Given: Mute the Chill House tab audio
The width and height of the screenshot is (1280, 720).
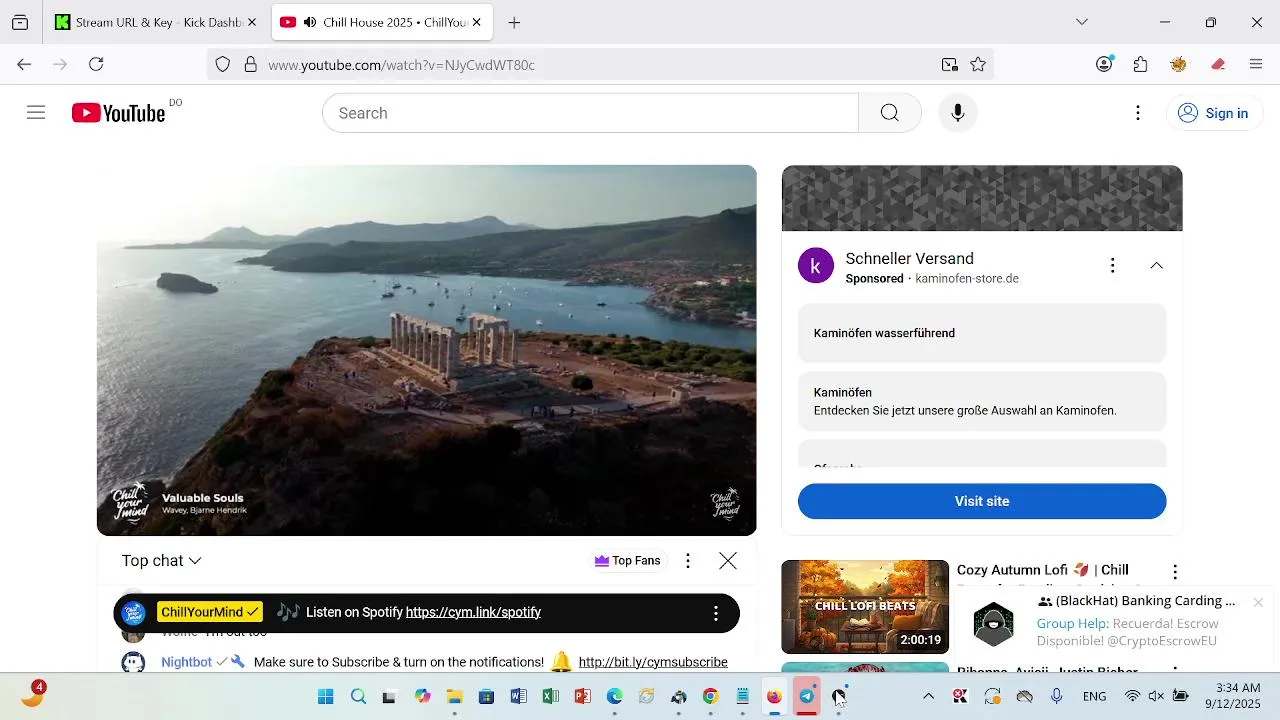Looking at the screenshot, I should [x=310, y=22].
